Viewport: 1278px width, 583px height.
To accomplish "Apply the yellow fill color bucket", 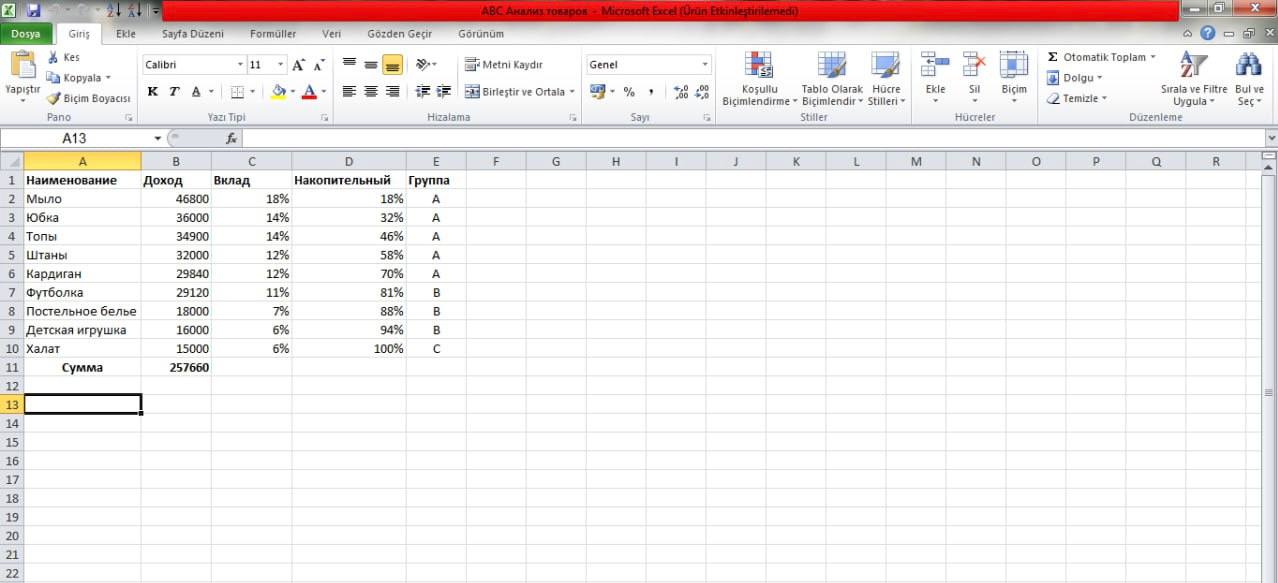I will (x=279, y=91).
